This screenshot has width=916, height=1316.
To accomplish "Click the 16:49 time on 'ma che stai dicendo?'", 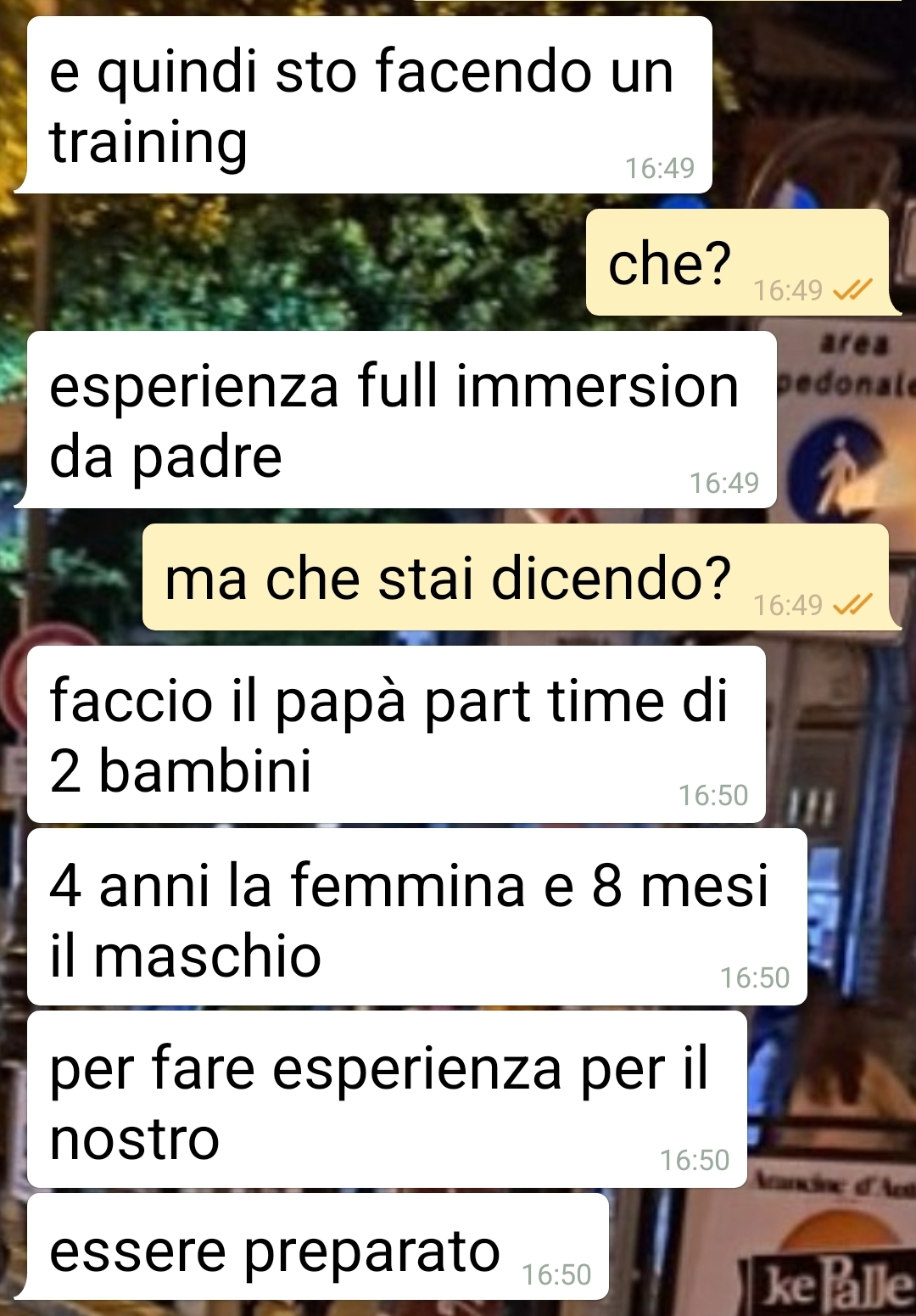I will (788, 604).
